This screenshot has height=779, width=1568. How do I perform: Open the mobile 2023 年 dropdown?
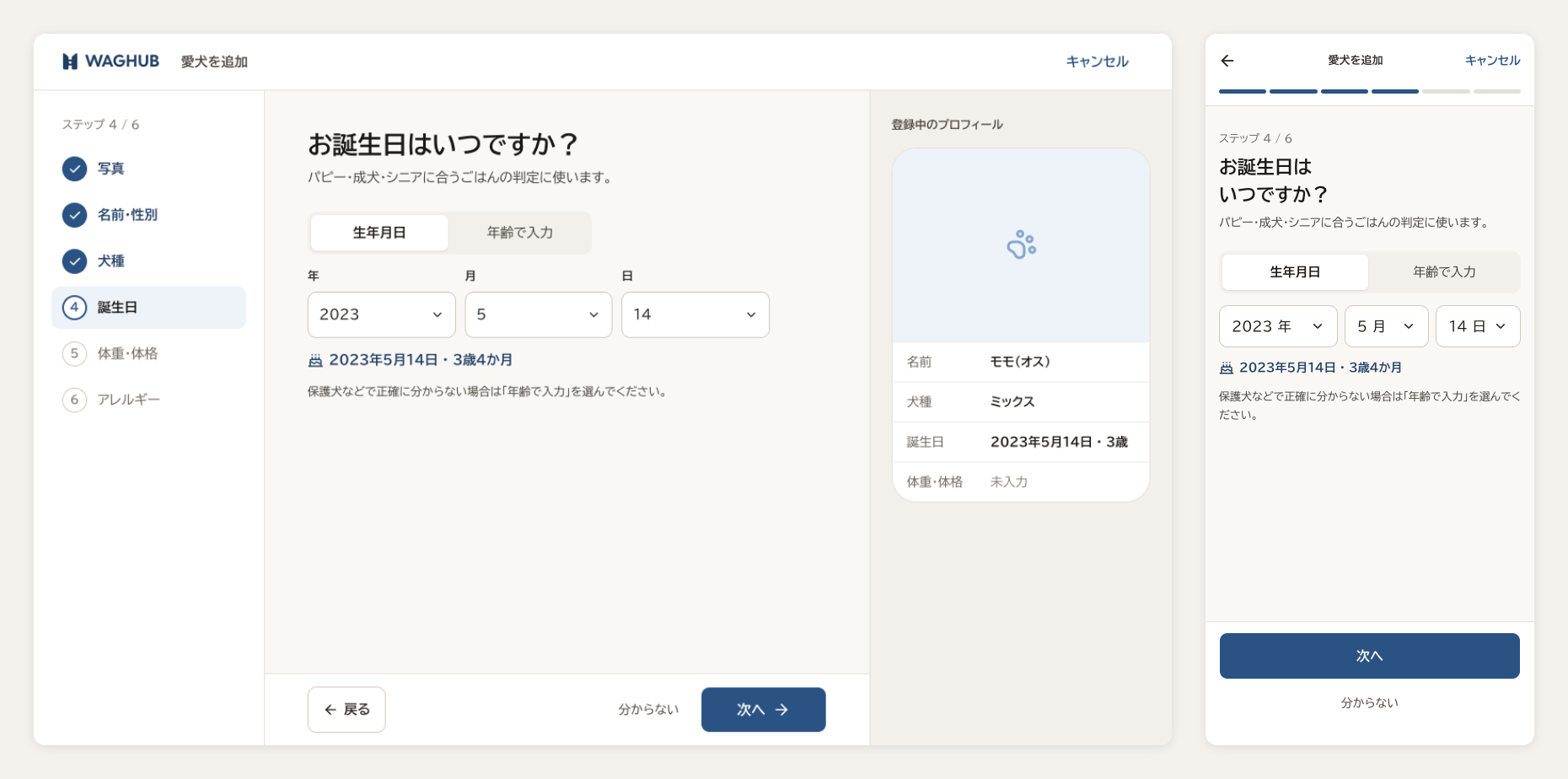tap(1278, 326)
